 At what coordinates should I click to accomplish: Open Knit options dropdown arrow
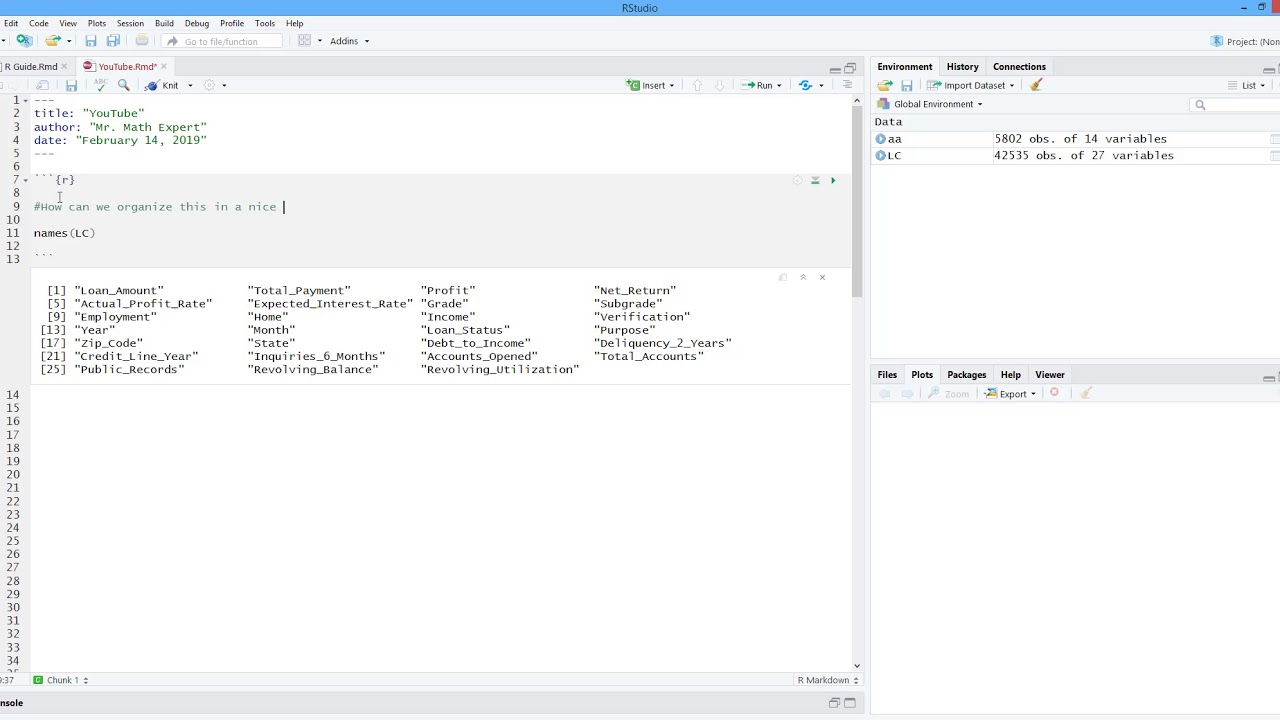(190, 86)
